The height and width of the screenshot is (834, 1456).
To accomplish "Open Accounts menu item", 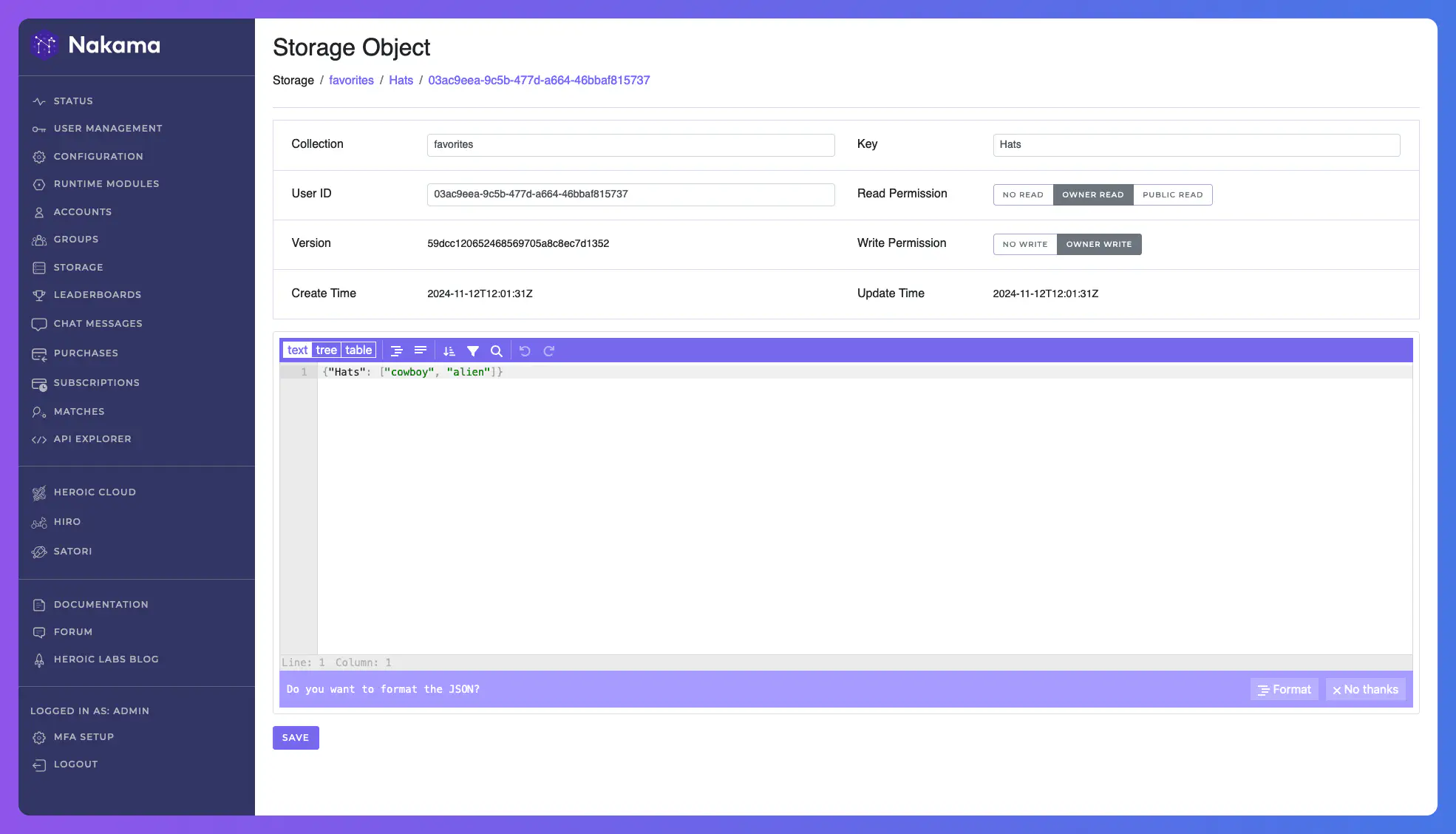I will point(83,212).
